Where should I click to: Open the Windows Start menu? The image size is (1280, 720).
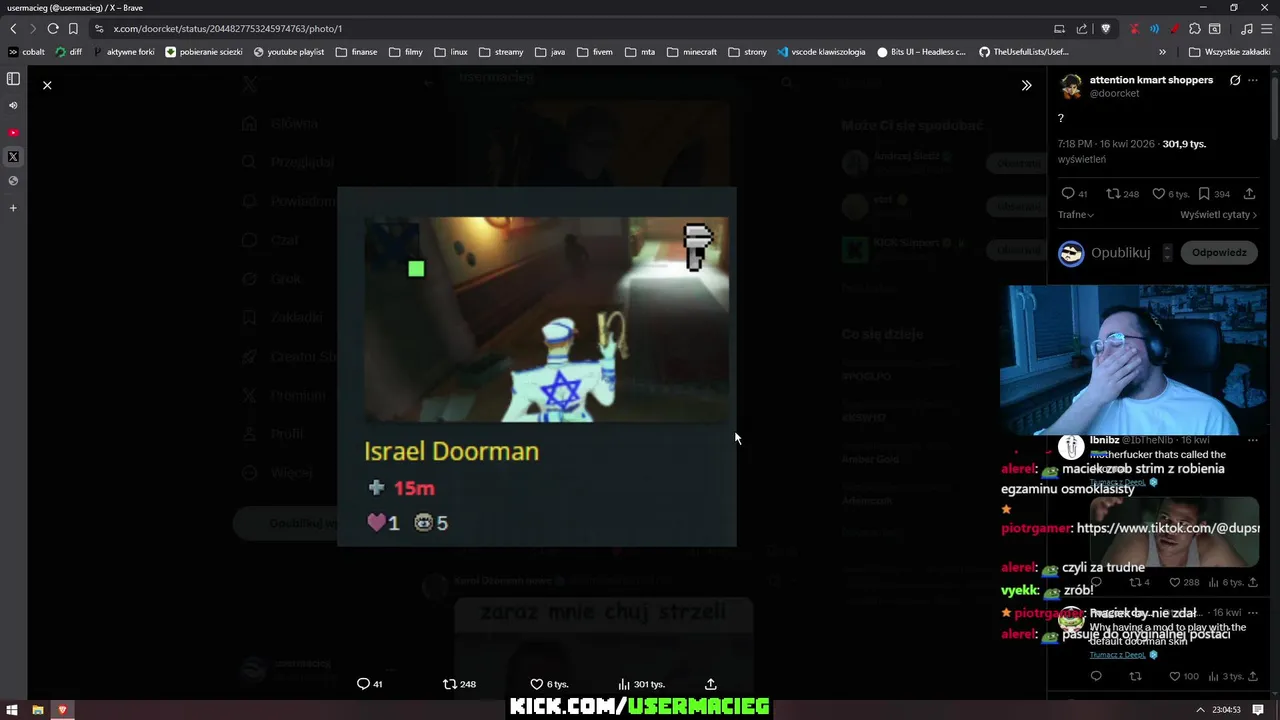click(12, 710)
